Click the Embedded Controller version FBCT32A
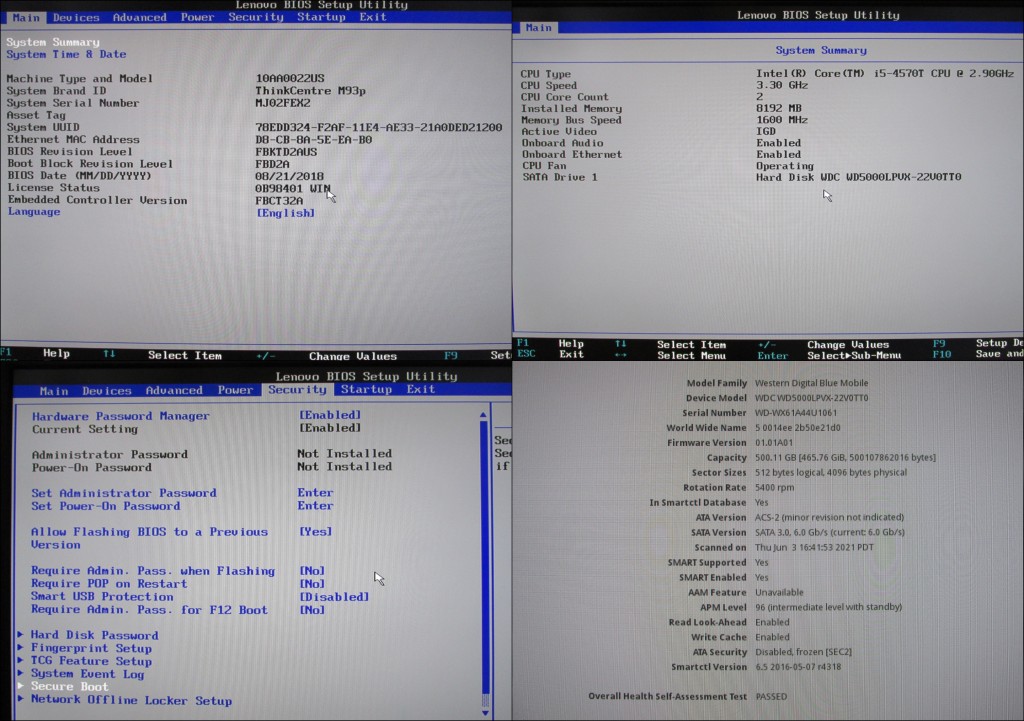Screen dimensions: 1024x721 279,201
